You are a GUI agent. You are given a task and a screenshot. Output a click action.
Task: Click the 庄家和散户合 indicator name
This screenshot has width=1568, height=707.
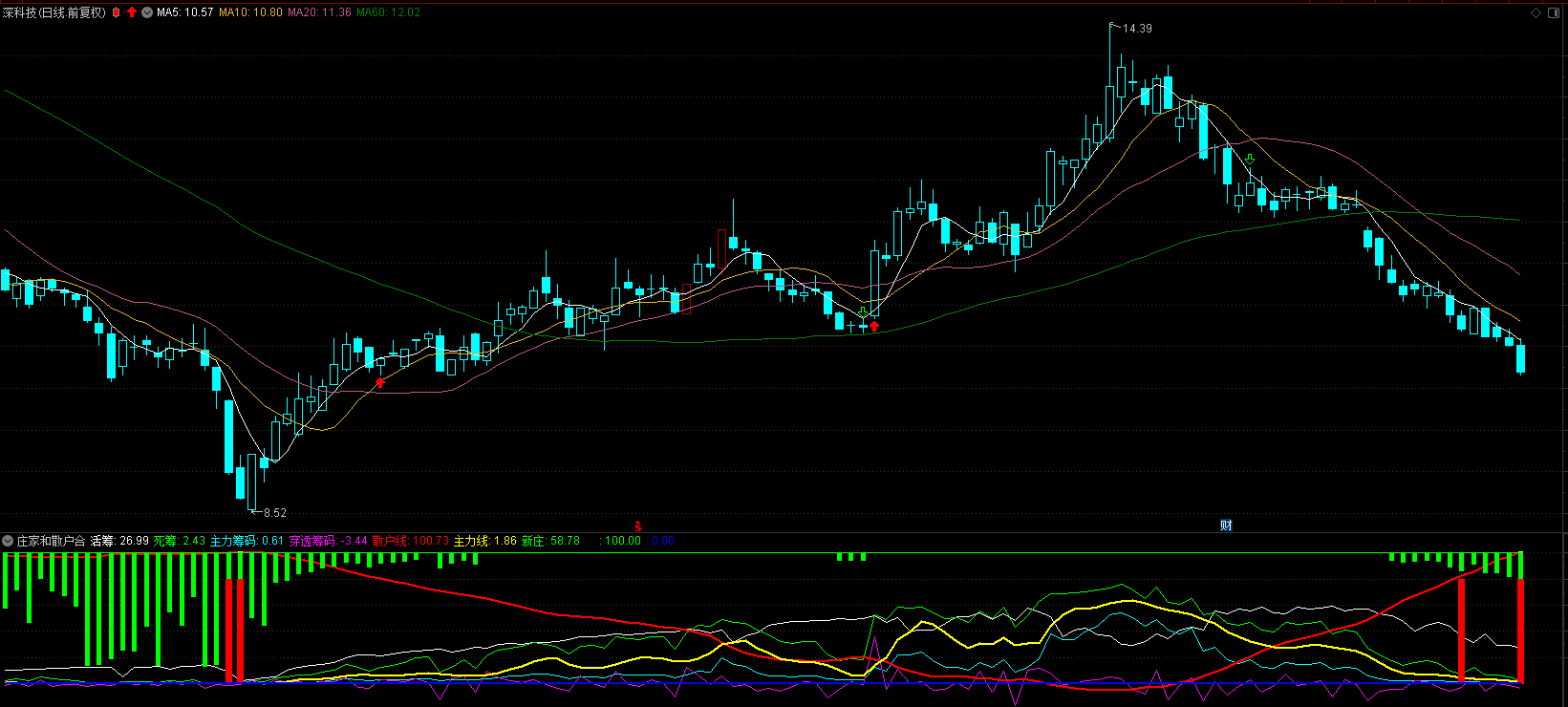[x=51, y=541]
